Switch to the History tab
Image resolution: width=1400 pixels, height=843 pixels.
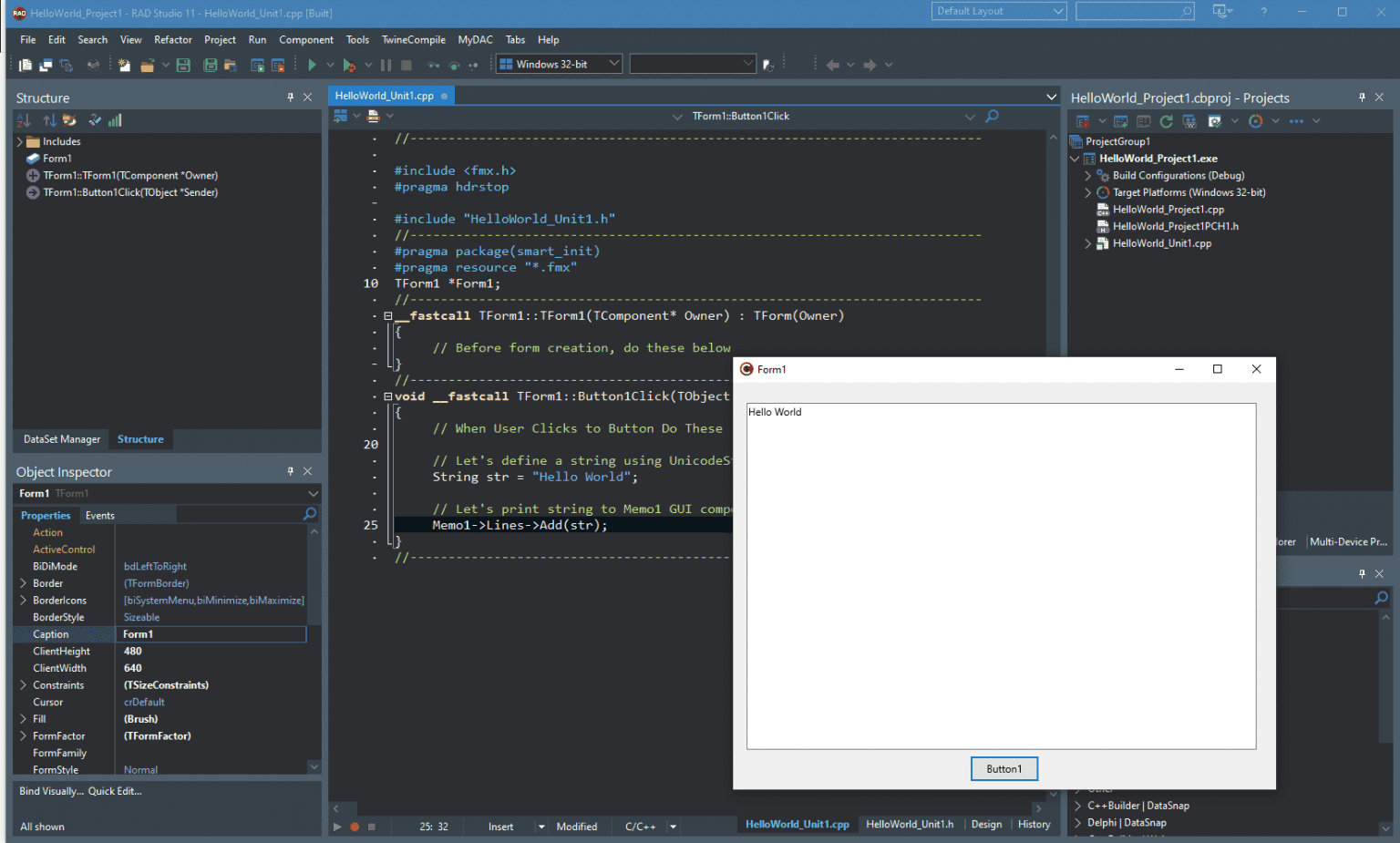click(1034, 824)
